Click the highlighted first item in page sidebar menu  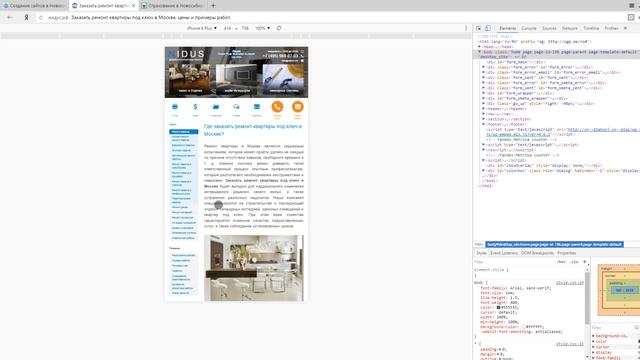(x=184, y=132)
